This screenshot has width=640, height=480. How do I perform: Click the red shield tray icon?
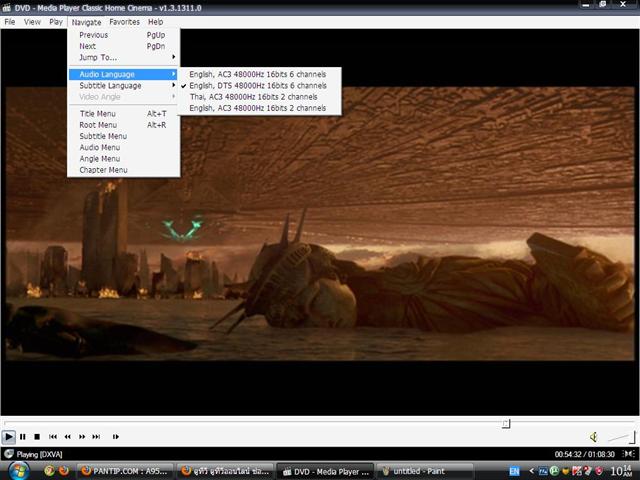(x=599, y=471)
